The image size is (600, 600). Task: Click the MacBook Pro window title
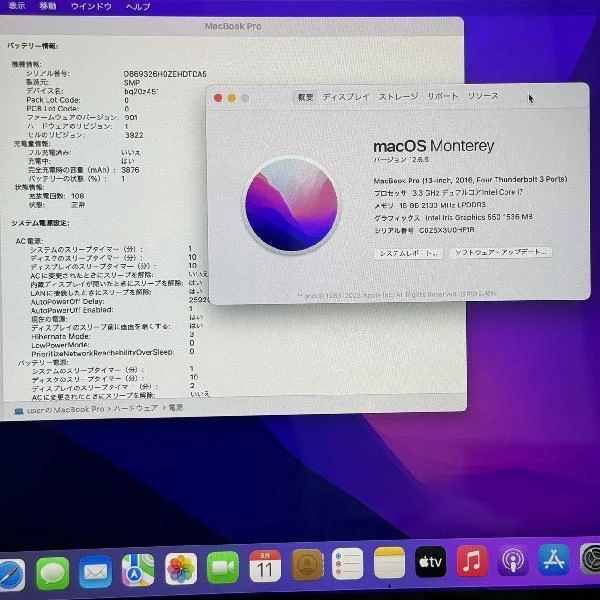coord(233,26)
